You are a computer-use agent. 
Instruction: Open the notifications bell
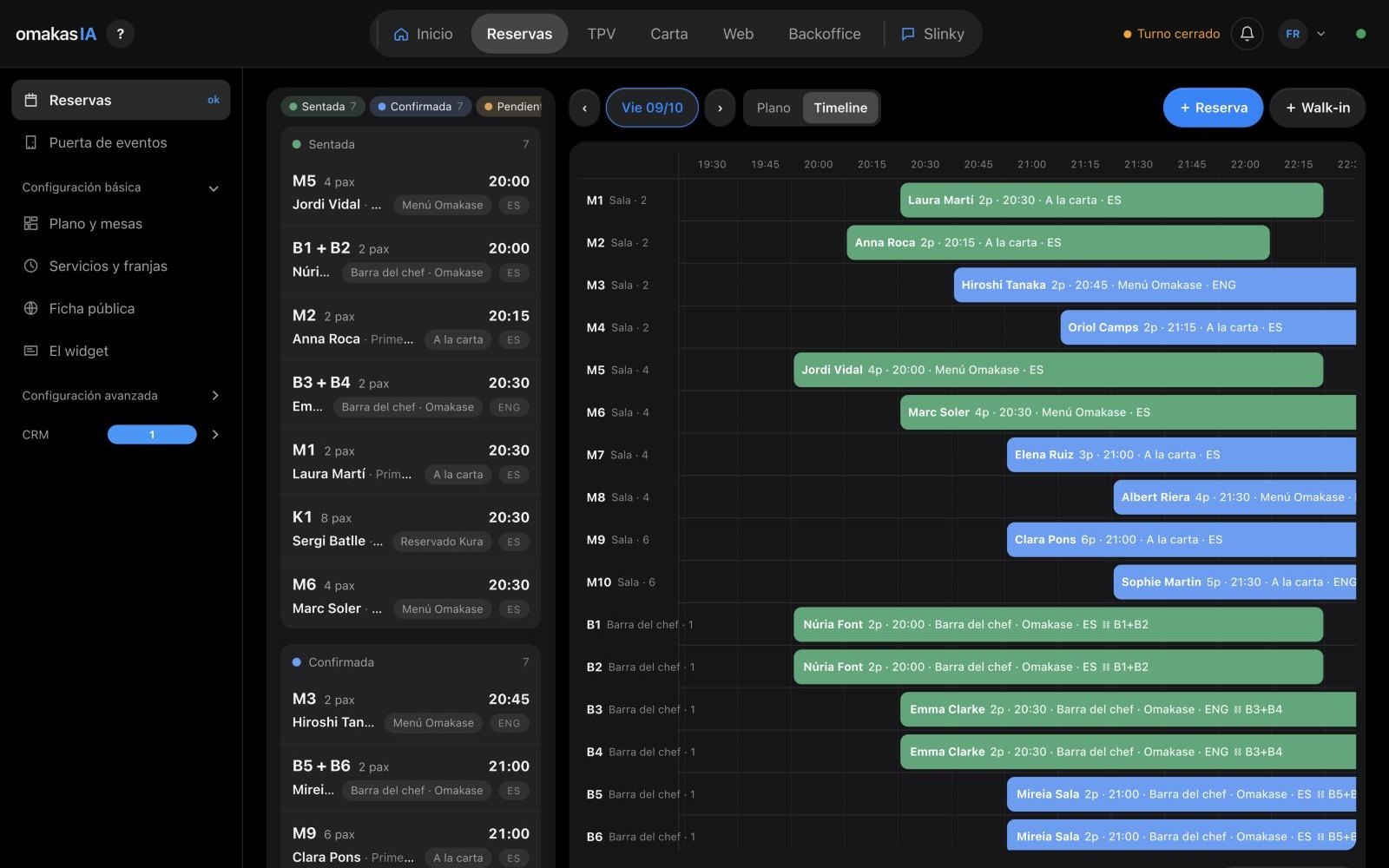[x=1247, y=34]
